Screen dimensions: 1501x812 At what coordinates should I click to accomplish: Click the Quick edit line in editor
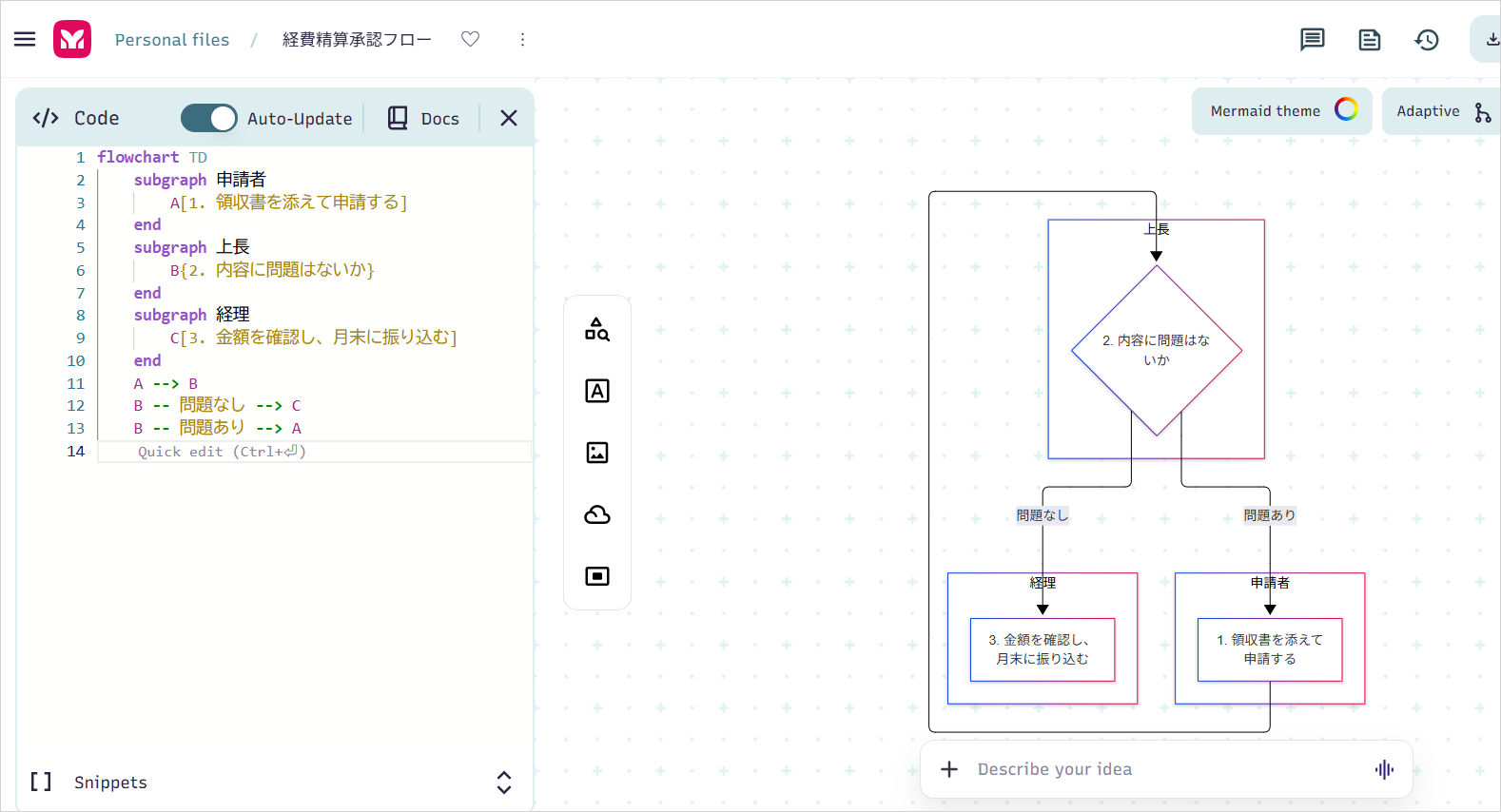(x=315, y=452)
